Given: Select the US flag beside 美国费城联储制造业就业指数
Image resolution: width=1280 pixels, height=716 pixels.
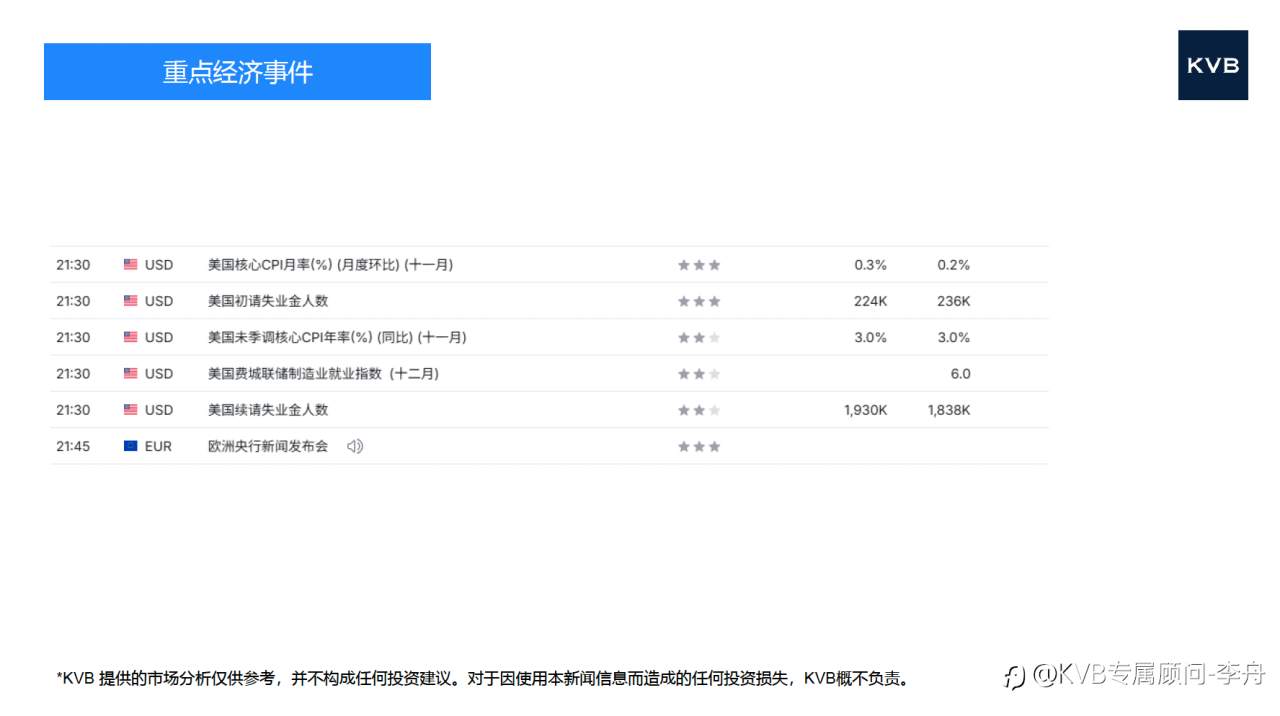Looking at the screenshot, I should point(130,373).
